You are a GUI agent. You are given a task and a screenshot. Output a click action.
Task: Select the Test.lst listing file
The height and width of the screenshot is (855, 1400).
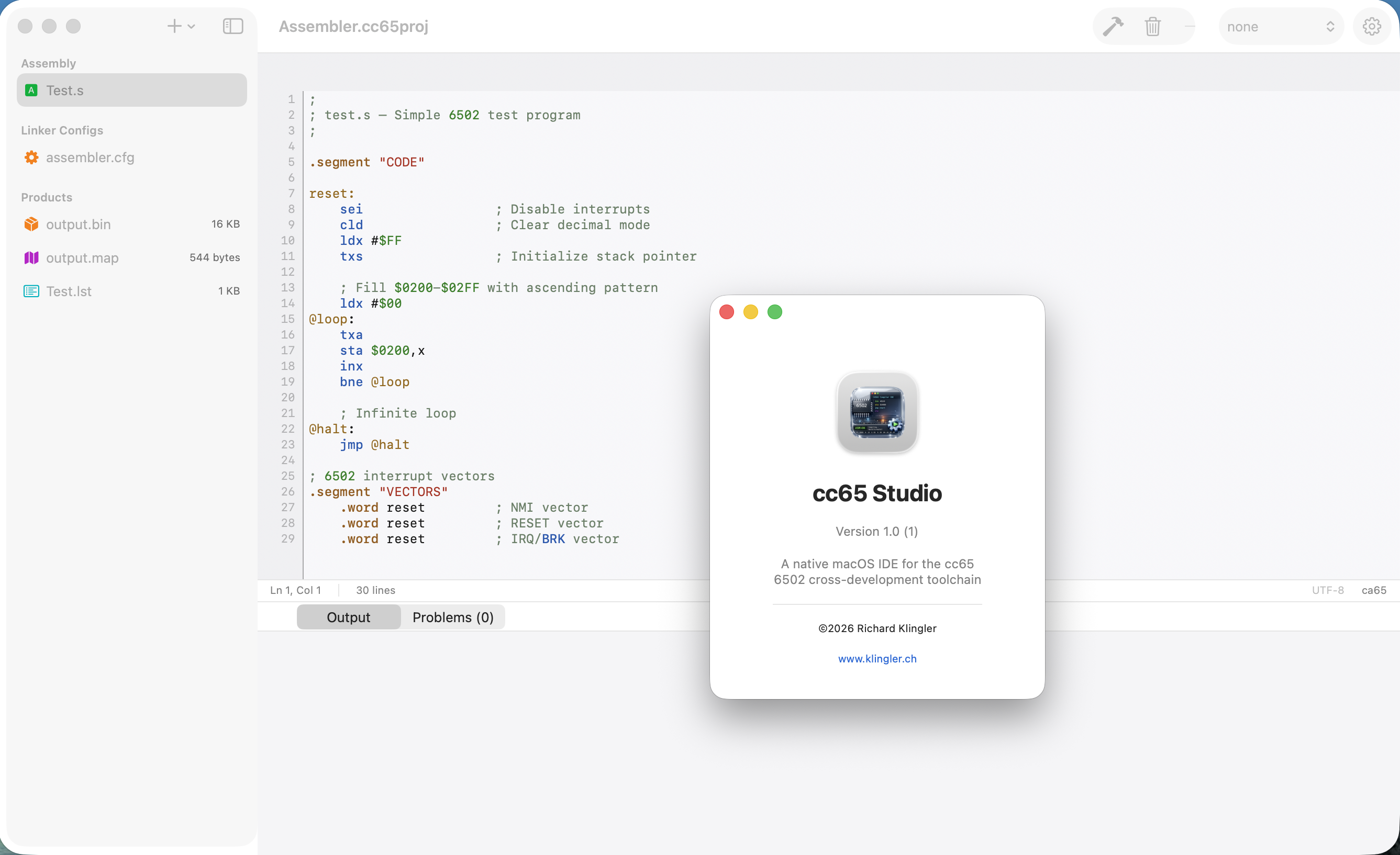click(x=68, y=291)
